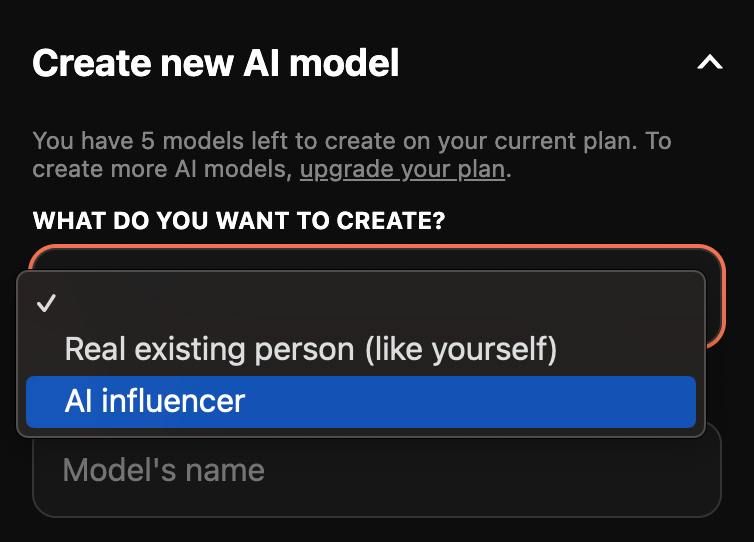Viewport: 754px width, 542px height.
Task: Click the Real existing person text label
Action: [310, 349]
